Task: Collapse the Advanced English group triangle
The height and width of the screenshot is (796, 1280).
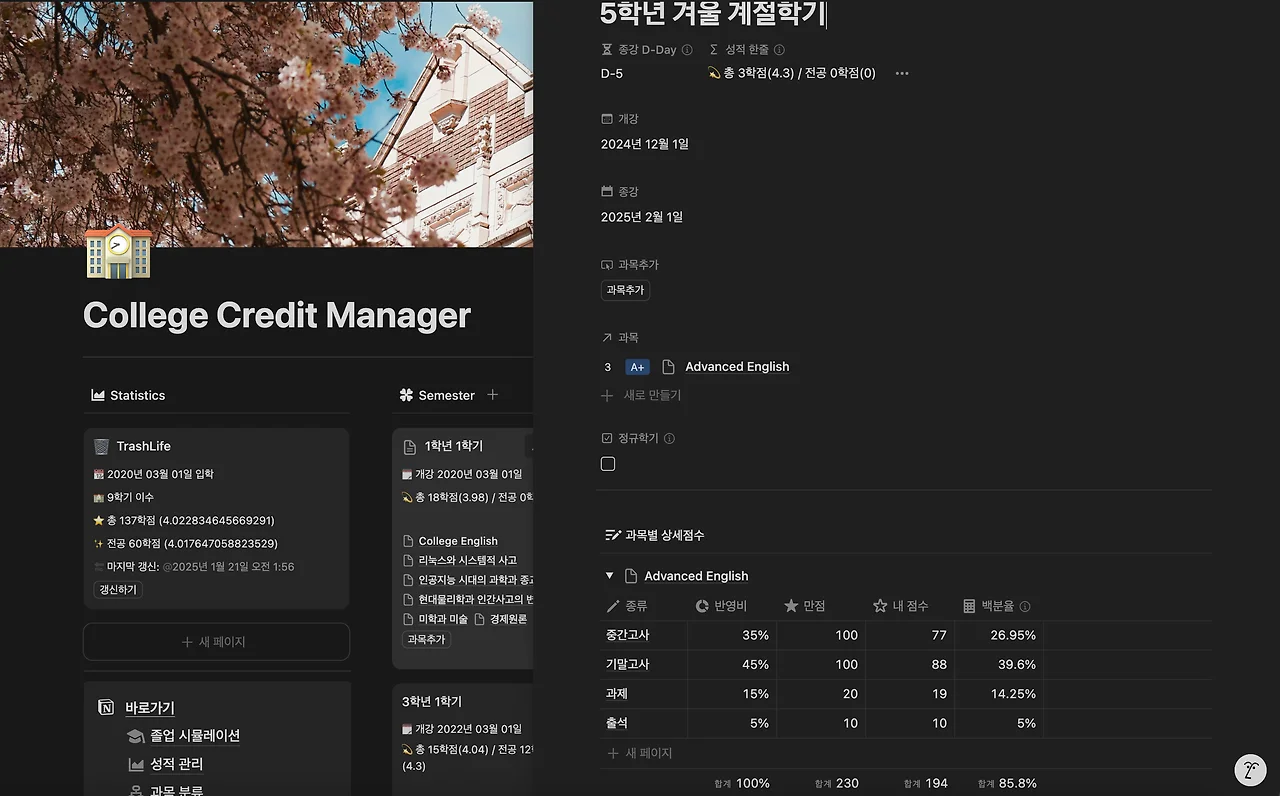Action: click(x=610, y=576)
